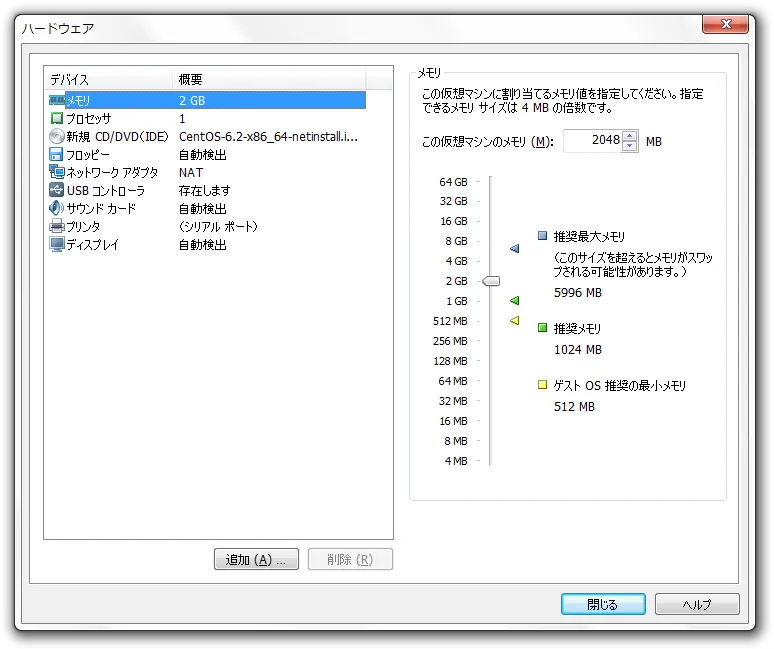
Task: Click the サウンド カード speaker icon
Action: [56, 208]
